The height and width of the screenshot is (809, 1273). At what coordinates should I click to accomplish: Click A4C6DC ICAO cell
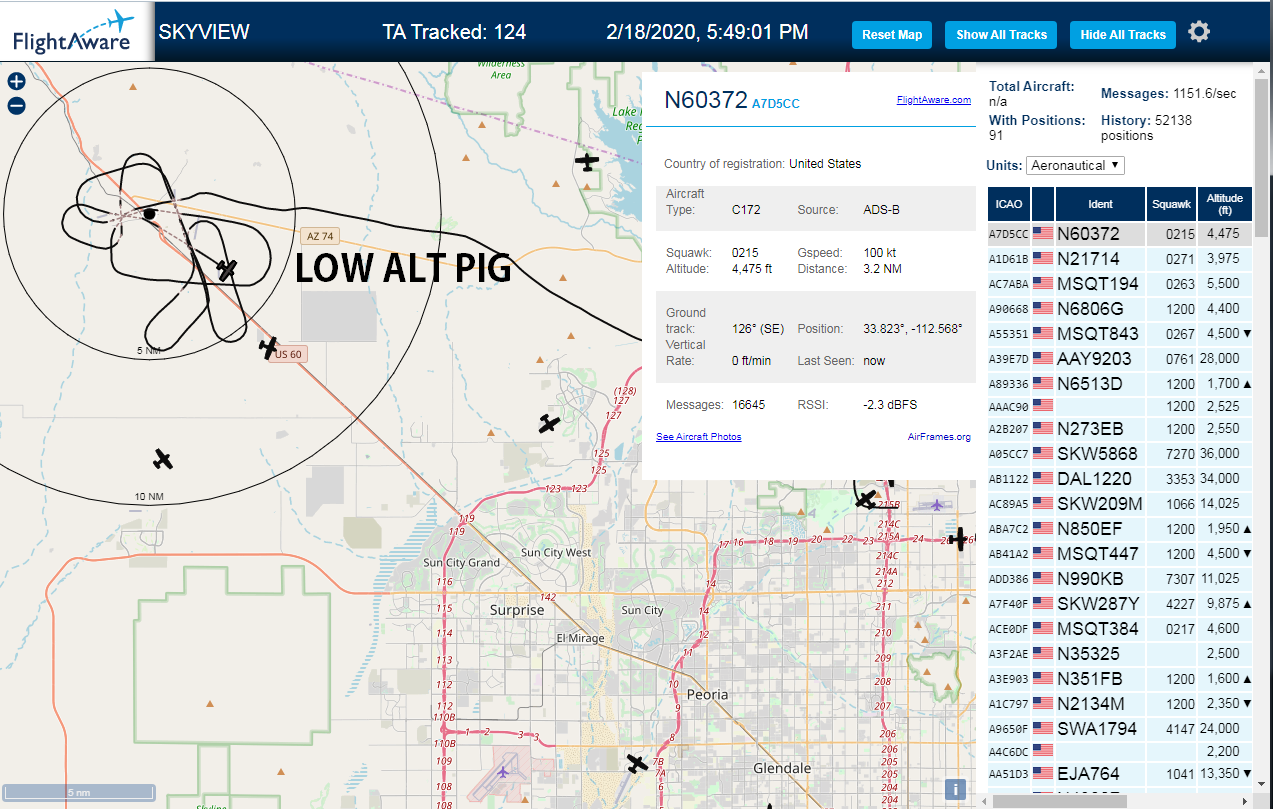1009,751
